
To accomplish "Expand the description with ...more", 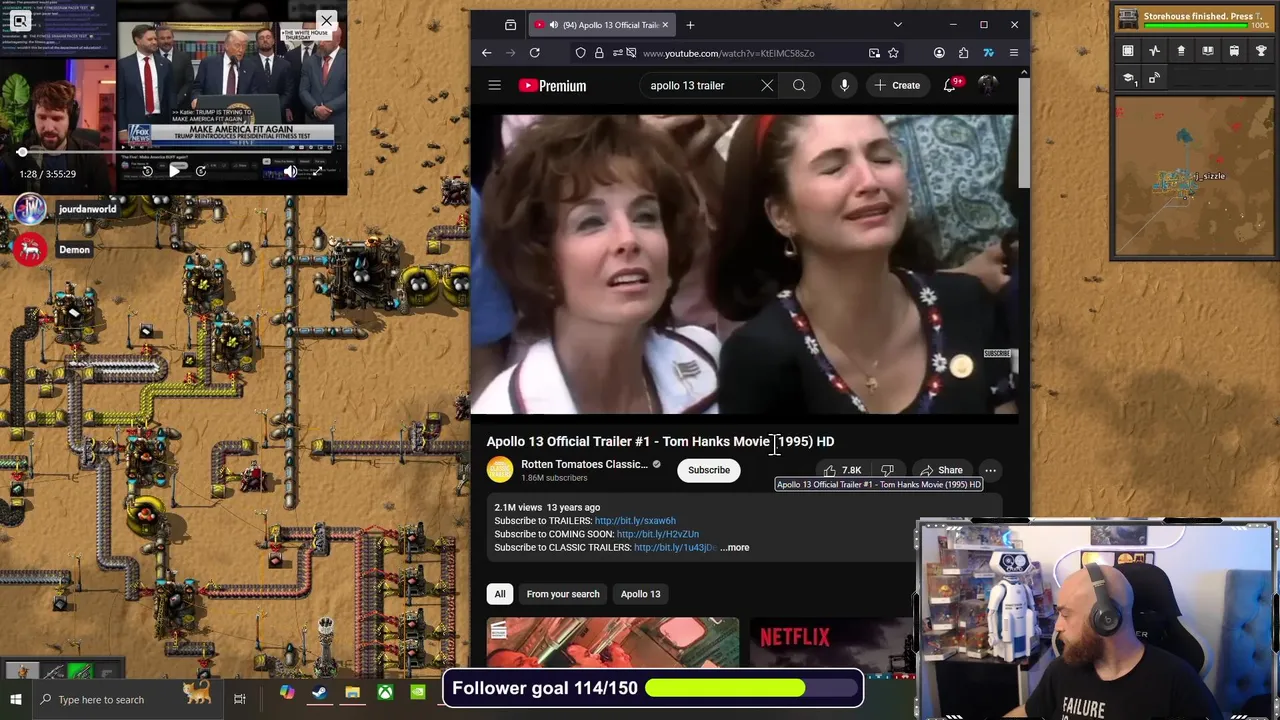I will coord(734,548).
